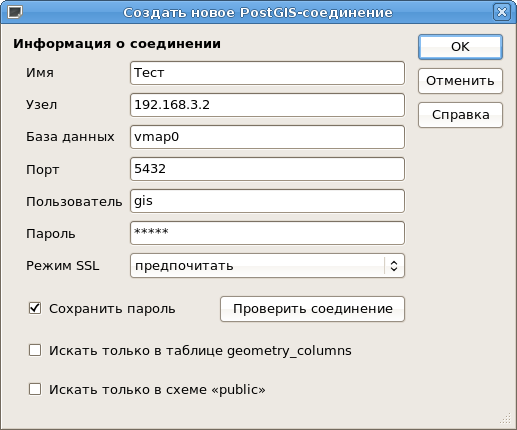Click the Порт field showing 5432
The height and width of the screenshot is (430, 517).
point(267,169)
